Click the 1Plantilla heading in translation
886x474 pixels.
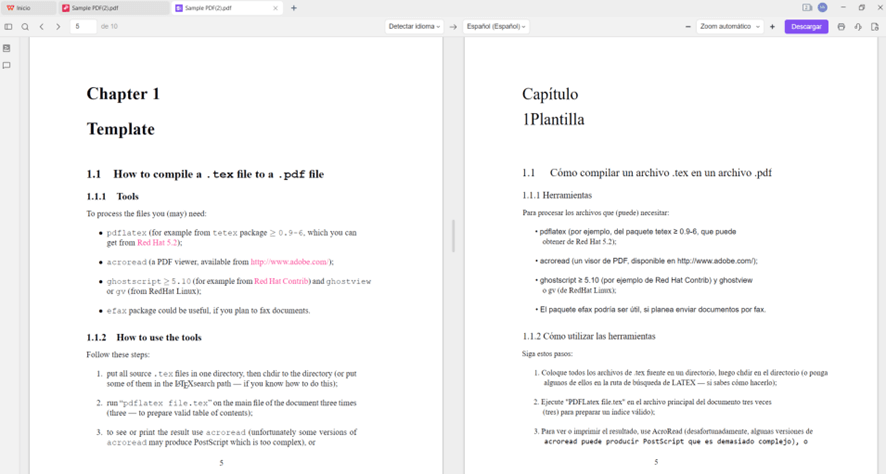point(553,119)
